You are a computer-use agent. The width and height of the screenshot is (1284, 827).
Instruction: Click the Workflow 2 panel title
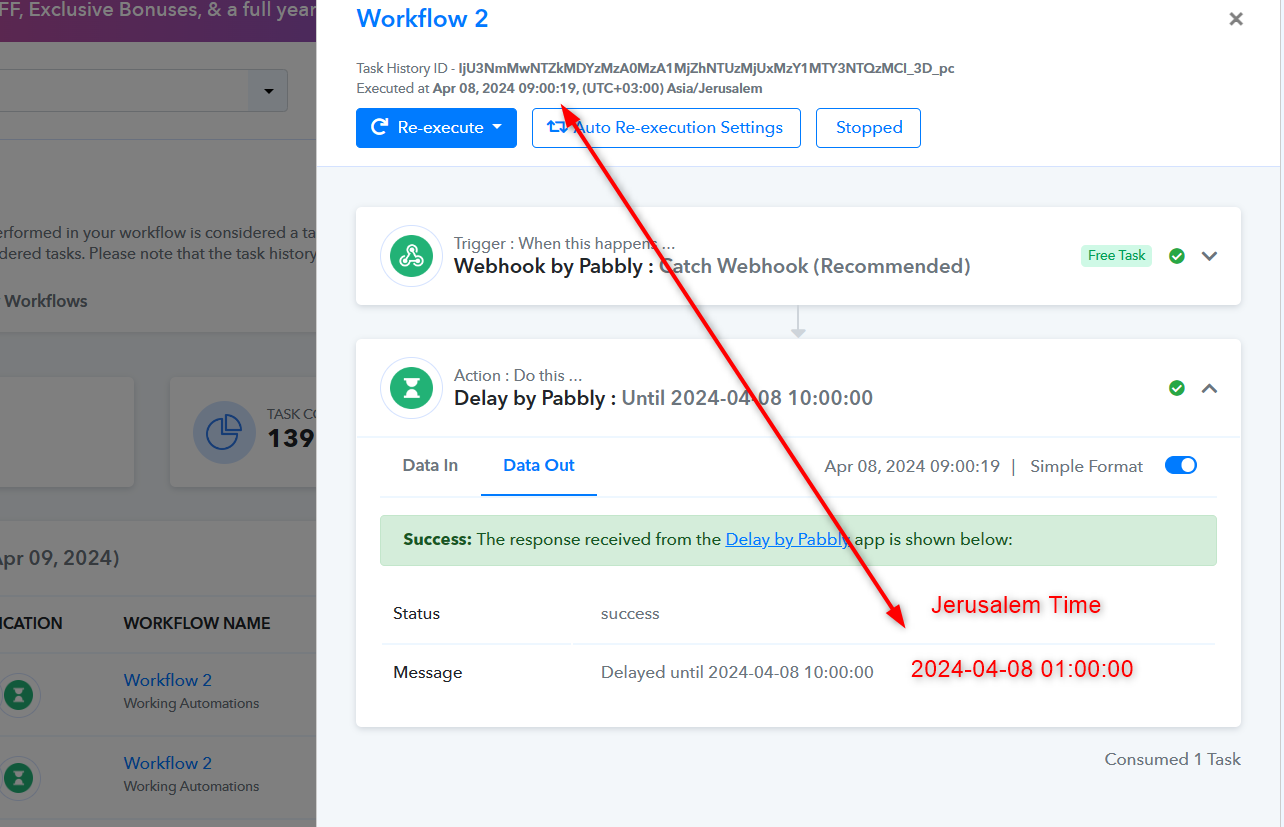tap(422, 19)
